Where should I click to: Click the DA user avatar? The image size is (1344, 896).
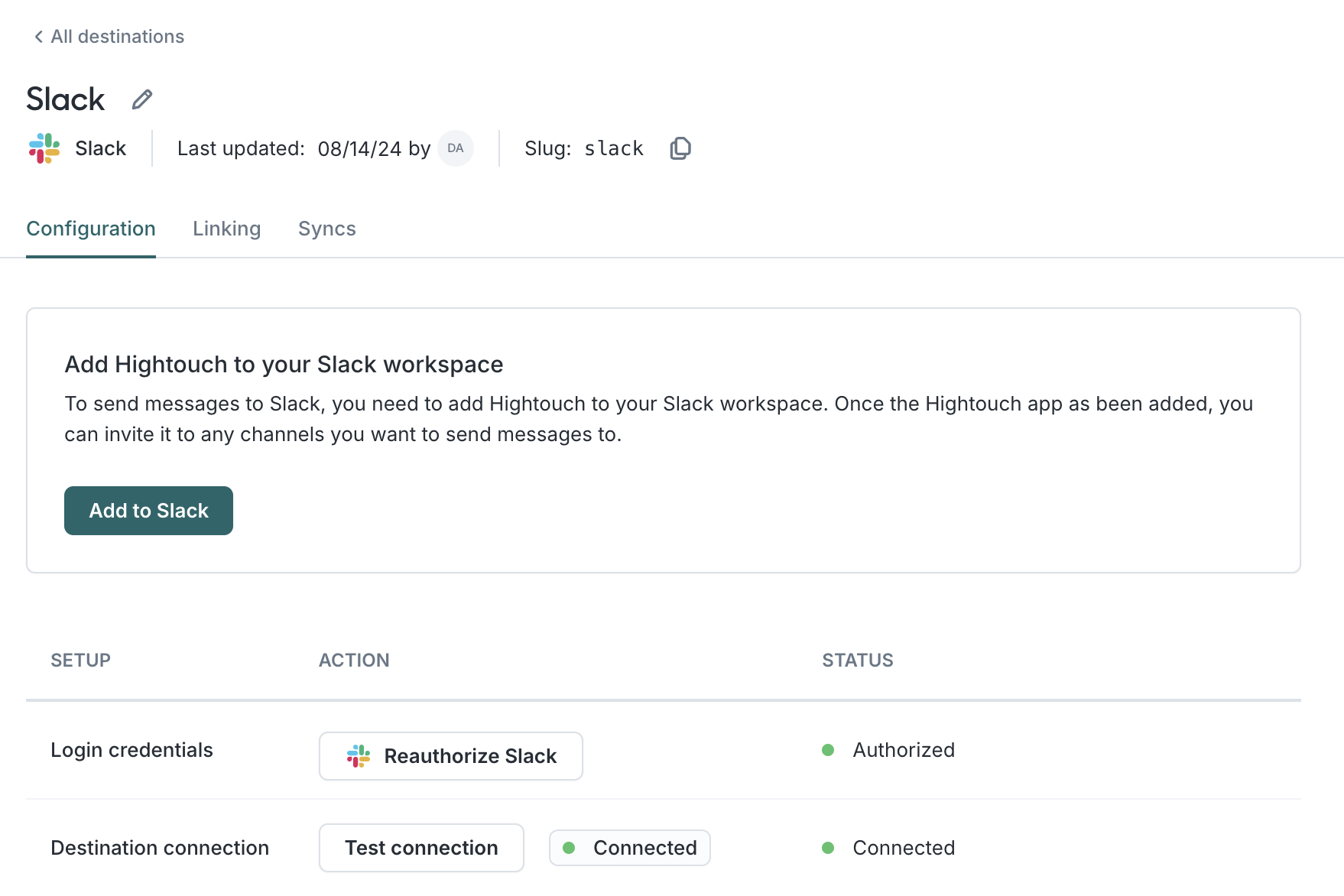456,148
